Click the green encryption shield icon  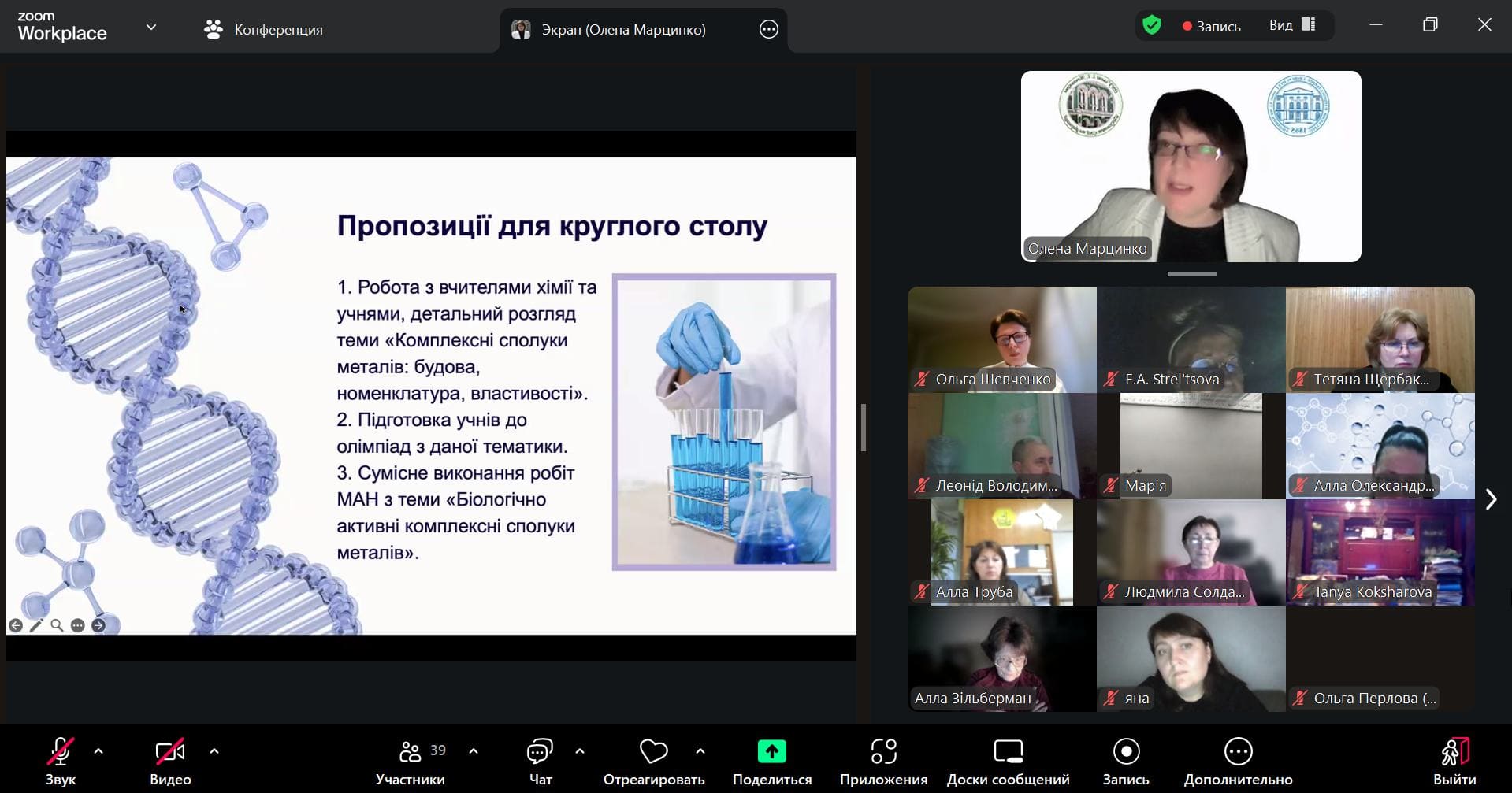click(1152, 26)
